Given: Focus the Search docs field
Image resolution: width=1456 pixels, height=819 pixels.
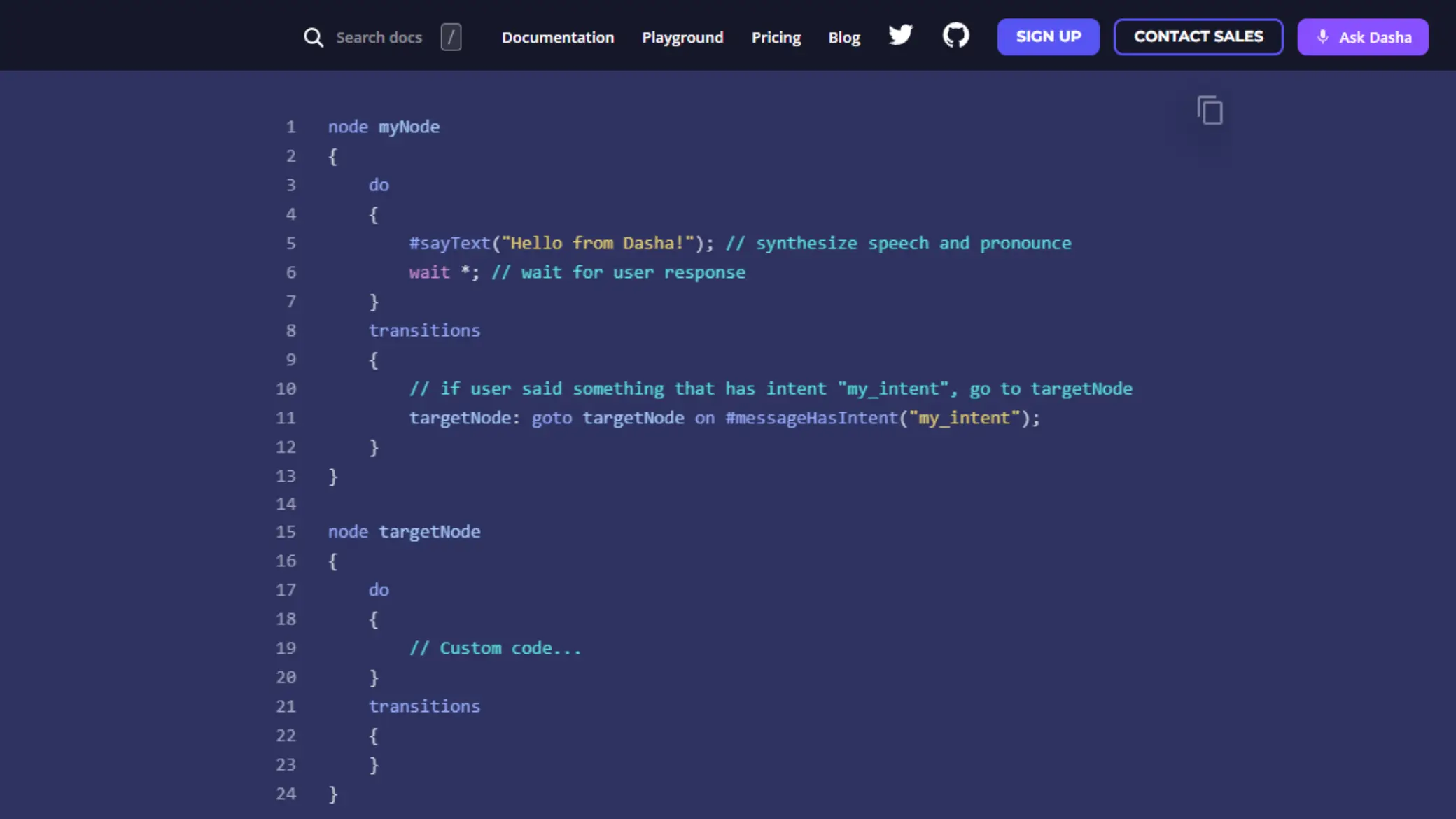Looking at the screenshot, I should (x=379, y=37).
